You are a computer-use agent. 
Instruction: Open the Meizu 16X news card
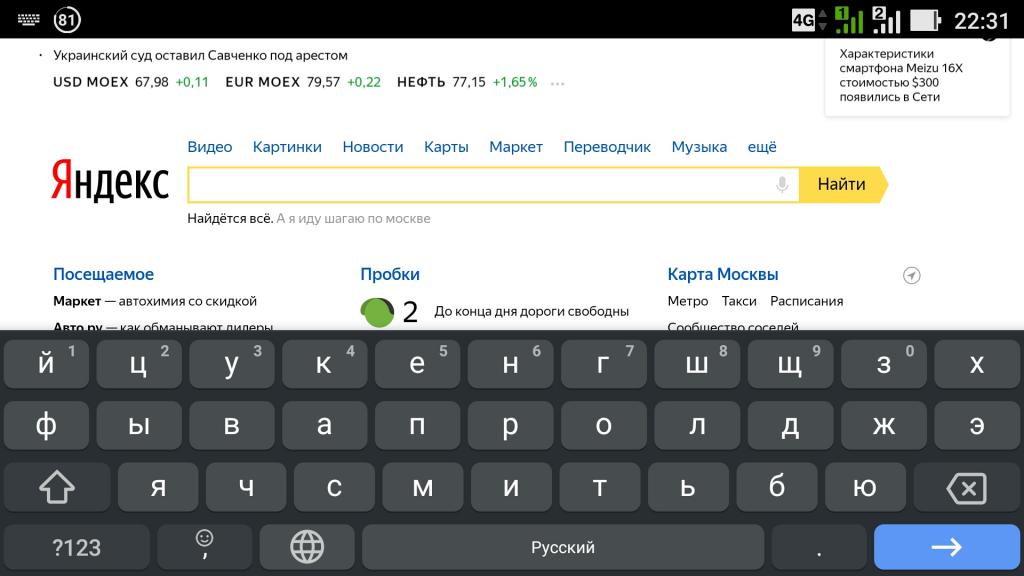pos(917,76)
